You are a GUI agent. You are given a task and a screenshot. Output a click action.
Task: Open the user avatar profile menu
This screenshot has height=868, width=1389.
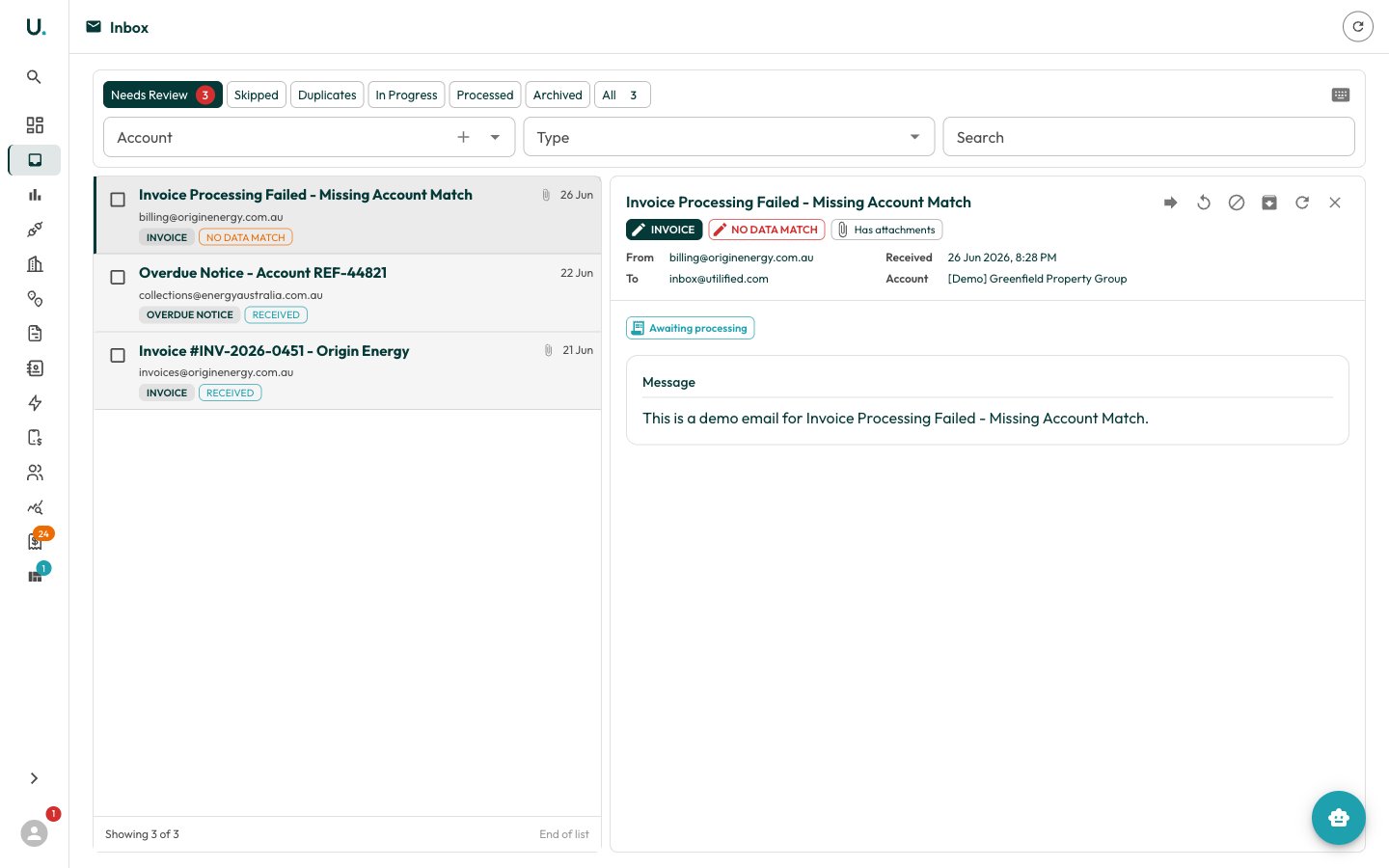click(x=34, y=833)
